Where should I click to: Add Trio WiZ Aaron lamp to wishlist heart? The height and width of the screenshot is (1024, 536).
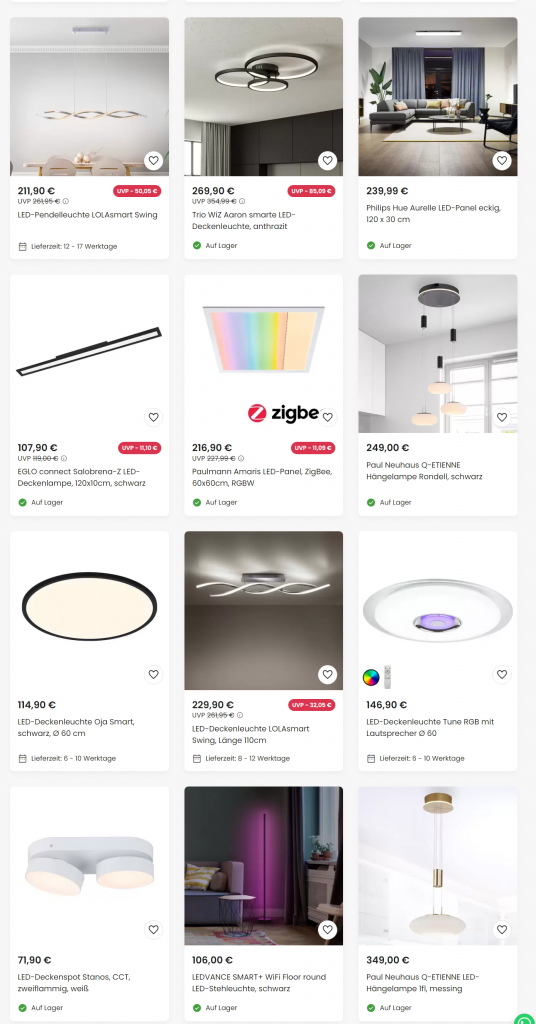(328, 160)
